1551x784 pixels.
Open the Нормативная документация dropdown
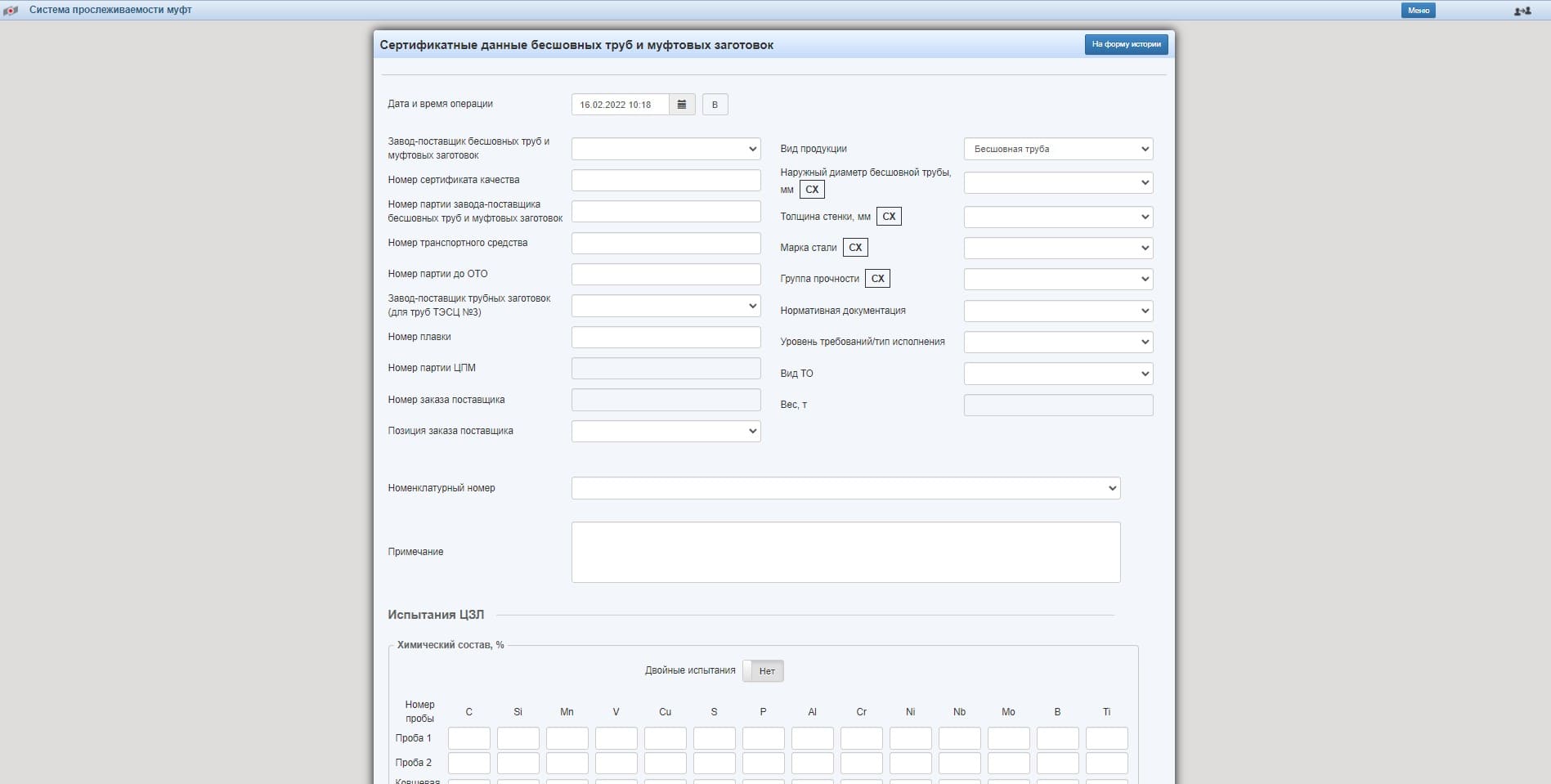coord(1058,311)
